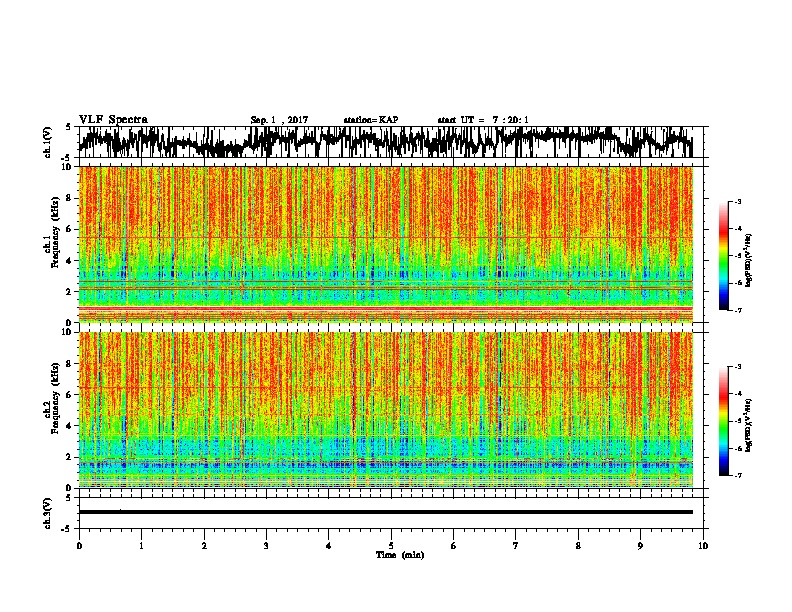
Task: Click the date 'Sep. 1 , 2017'
Action: (x=279, y=120)
